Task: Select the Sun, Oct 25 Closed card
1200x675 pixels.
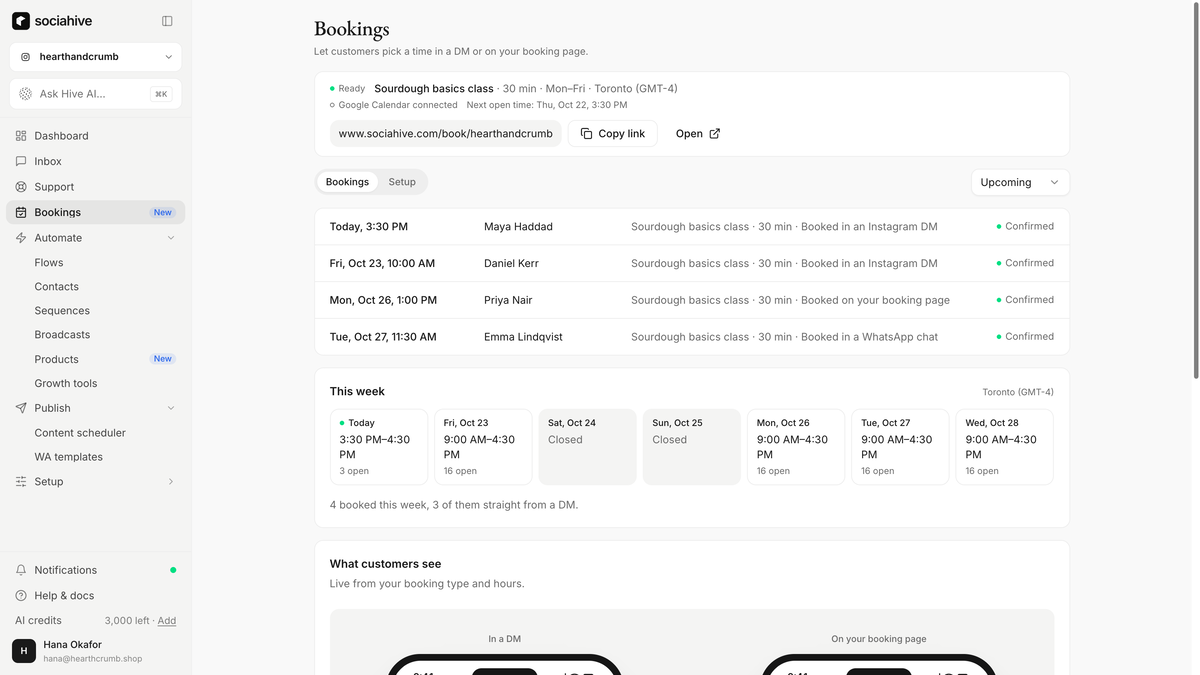Action: (x=692, y=447)
